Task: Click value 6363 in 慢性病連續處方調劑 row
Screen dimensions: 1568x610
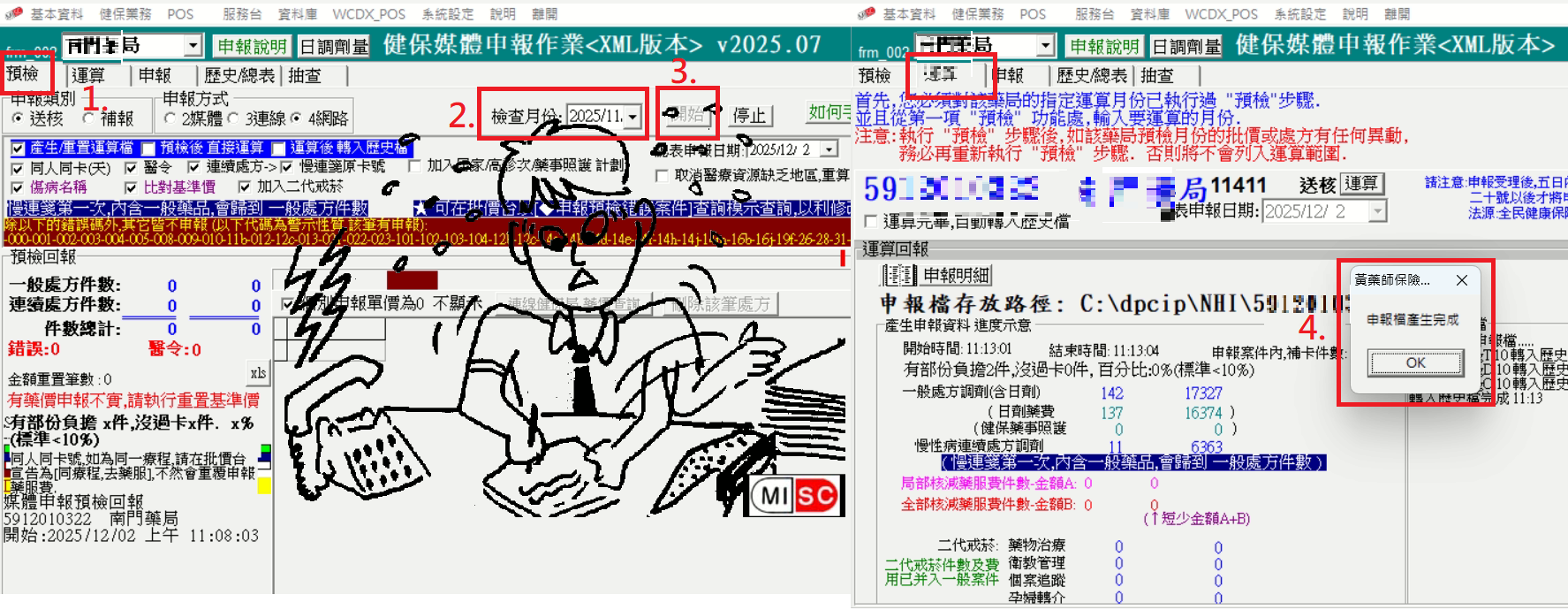Action: [1207, 447]
